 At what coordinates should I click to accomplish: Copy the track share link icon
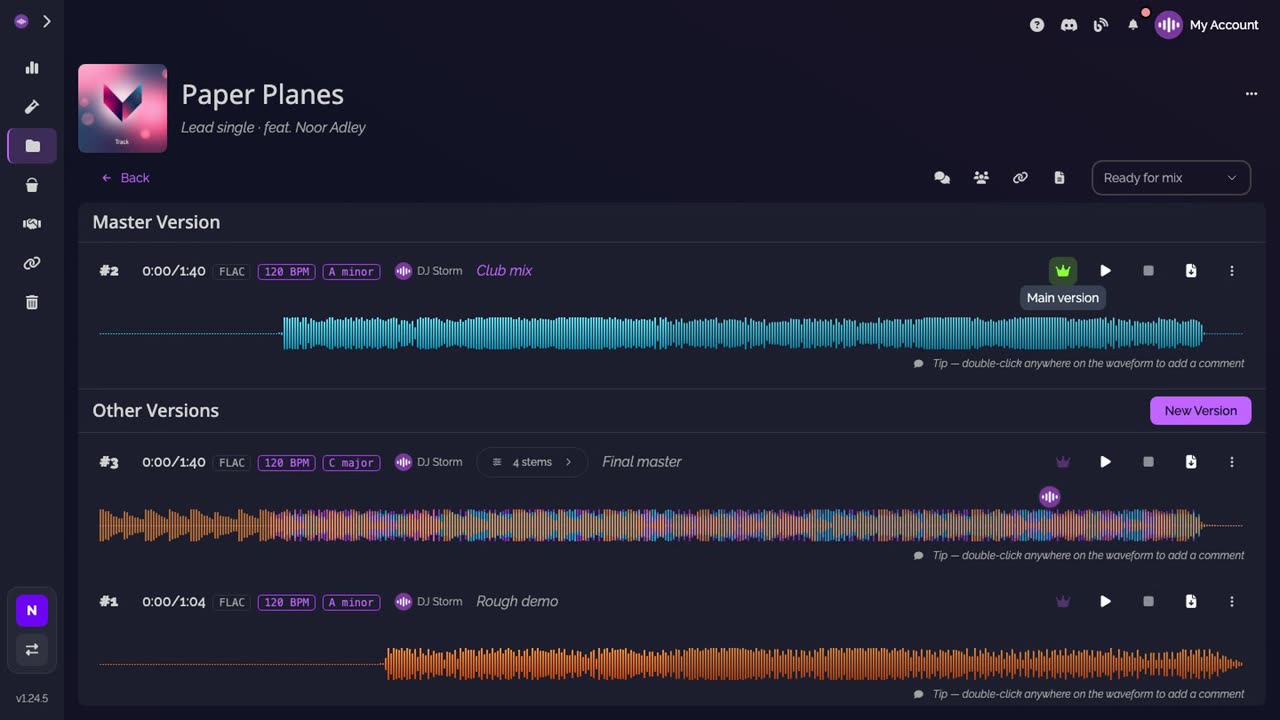point(1020,178)
